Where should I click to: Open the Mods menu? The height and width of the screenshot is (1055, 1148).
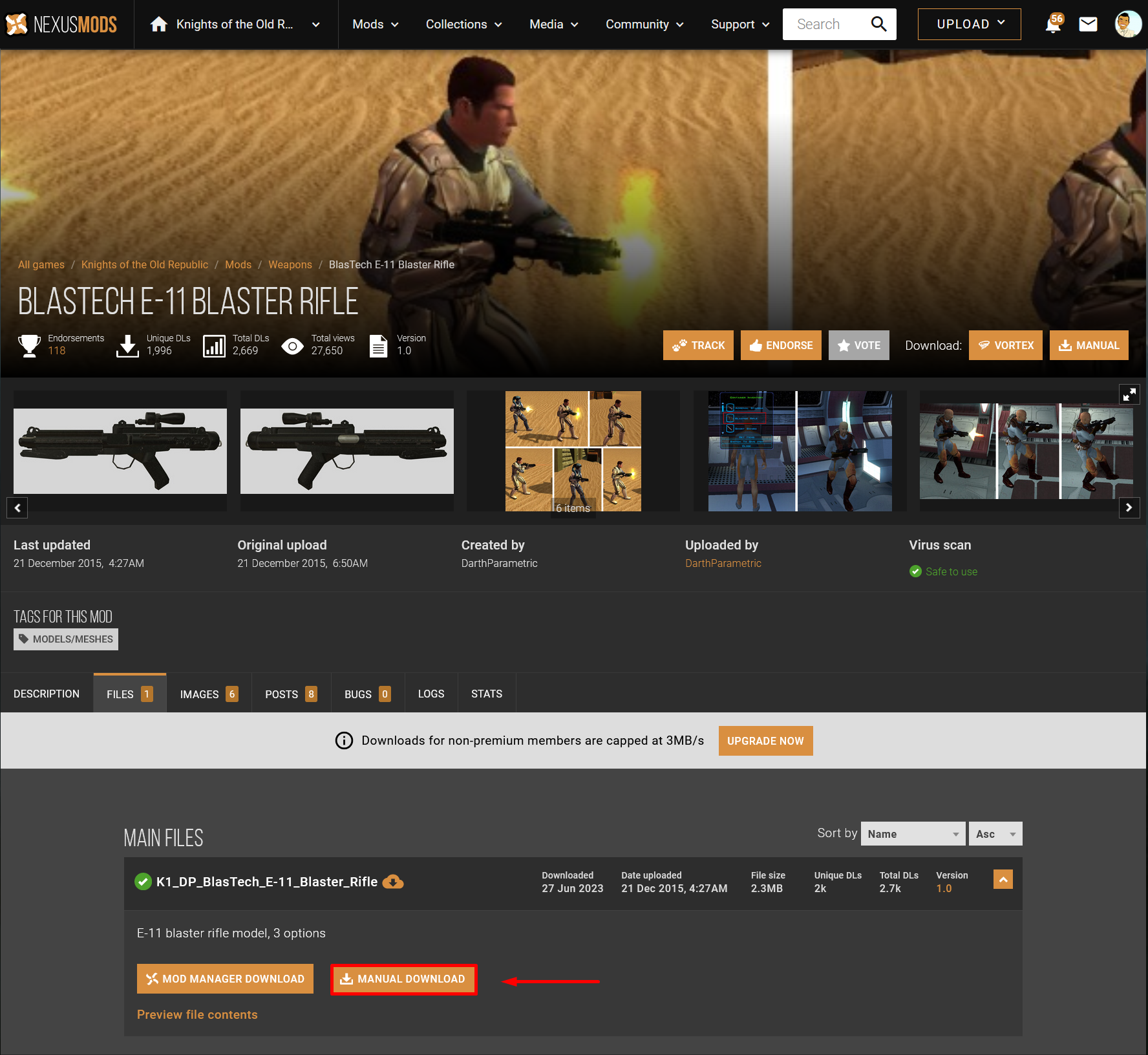coord(376,25)
